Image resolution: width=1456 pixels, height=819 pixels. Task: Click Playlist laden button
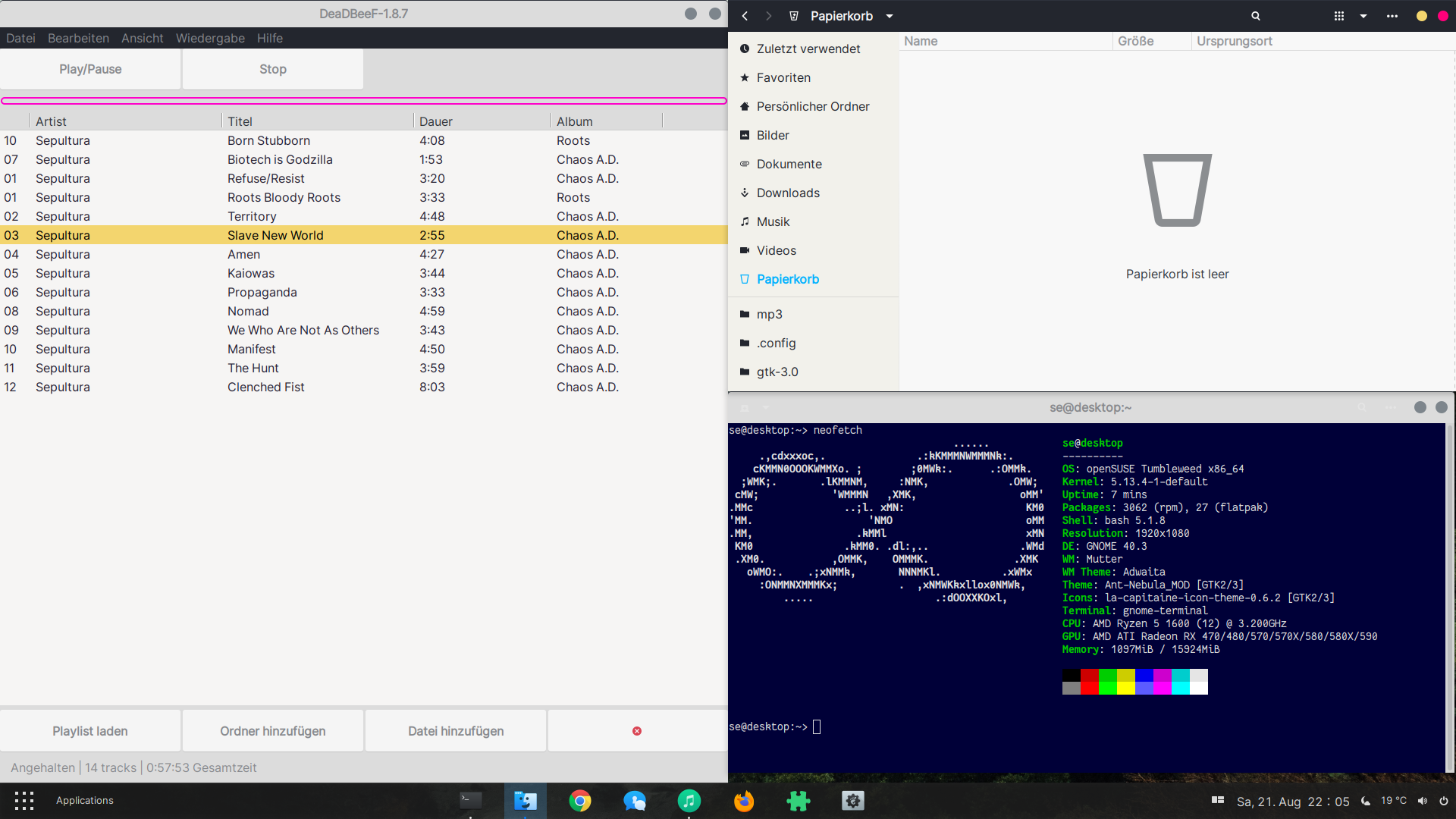click(90, 731)
